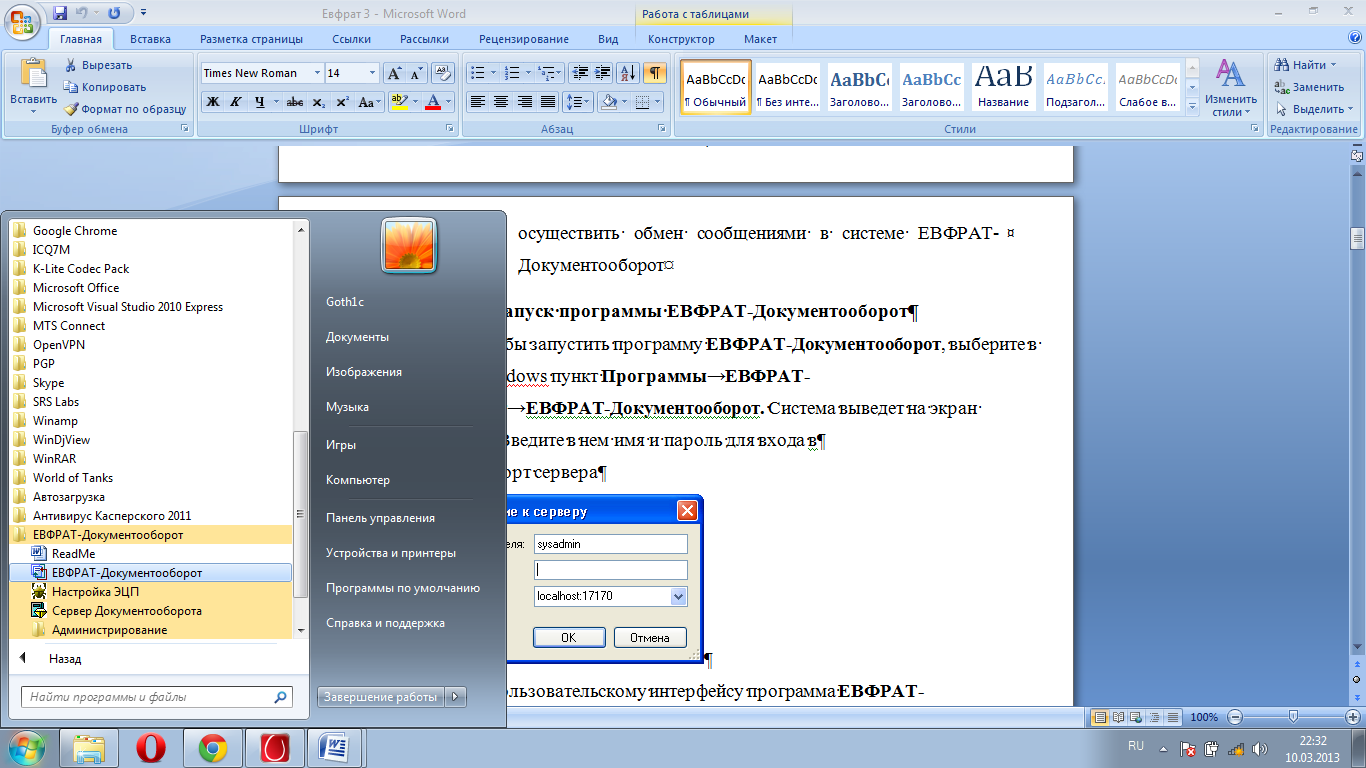Click the text highlight color button
The image size is (1366, 768).
pyautogui.click(x=398, y=102)
